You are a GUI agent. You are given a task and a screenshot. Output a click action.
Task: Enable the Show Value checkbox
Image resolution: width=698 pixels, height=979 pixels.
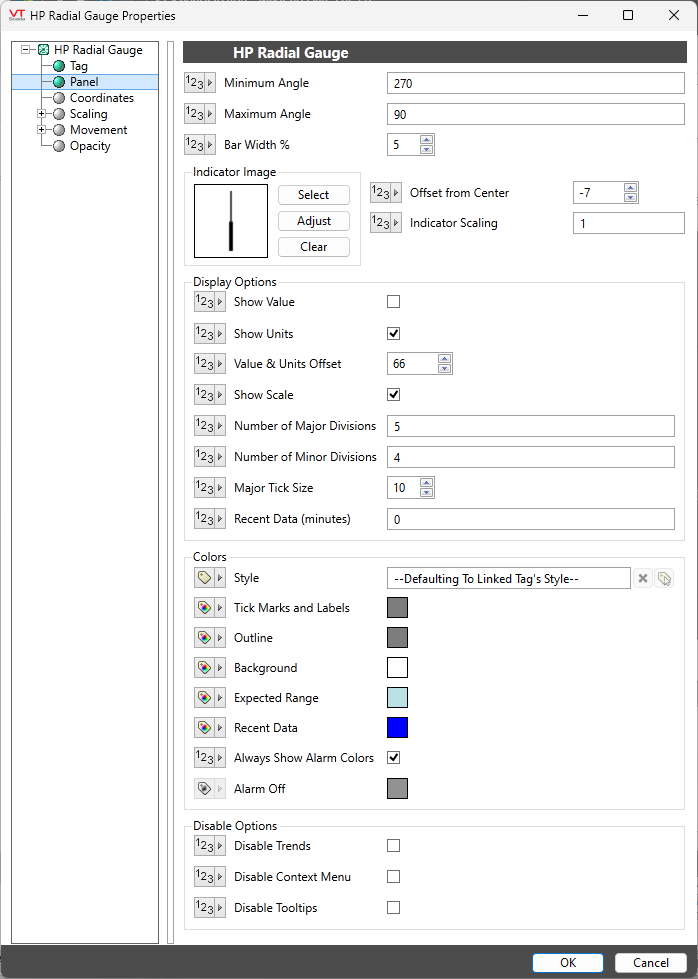point(393,302)
